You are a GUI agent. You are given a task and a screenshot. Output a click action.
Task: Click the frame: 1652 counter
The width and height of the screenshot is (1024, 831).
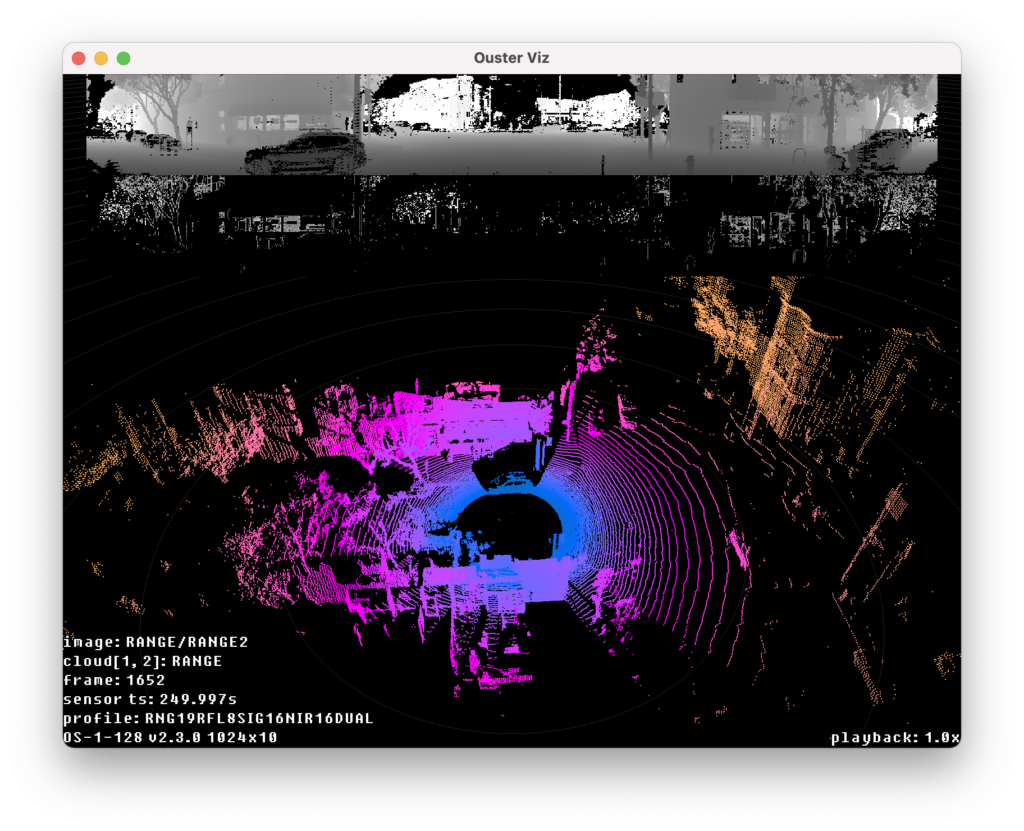114,680
